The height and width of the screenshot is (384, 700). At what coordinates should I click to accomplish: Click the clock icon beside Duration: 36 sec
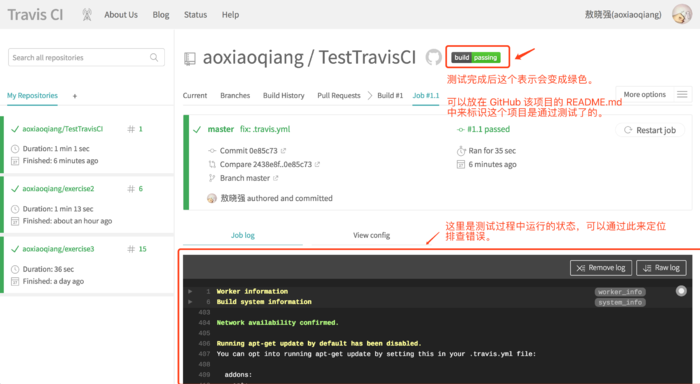(x=15, y=269)
